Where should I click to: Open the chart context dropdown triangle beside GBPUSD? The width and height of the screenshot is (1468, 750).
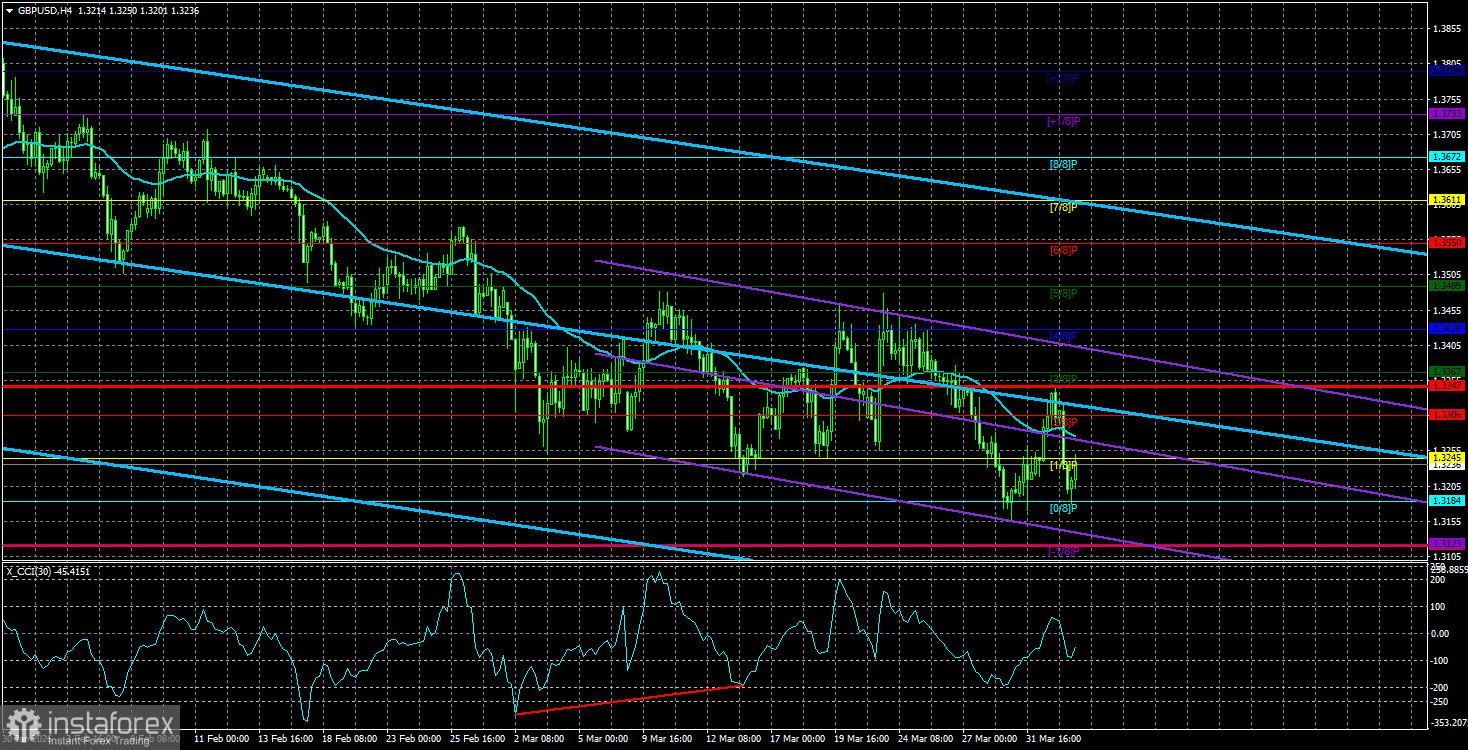coord(8,11)
